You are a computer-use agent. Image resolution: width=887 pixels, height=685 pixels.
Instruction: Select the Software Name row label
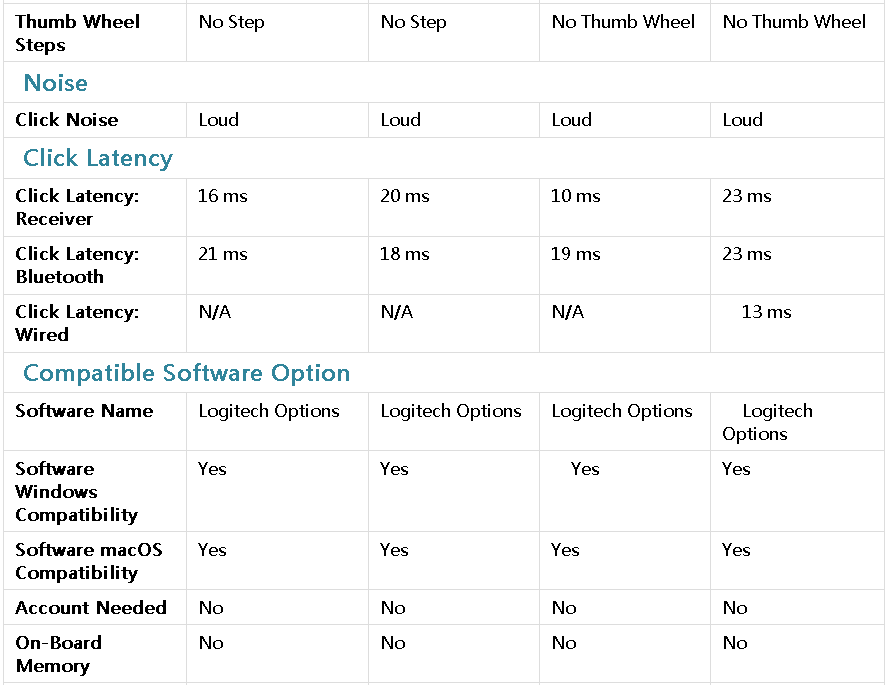pyautogui.click(x=84, y=411)
